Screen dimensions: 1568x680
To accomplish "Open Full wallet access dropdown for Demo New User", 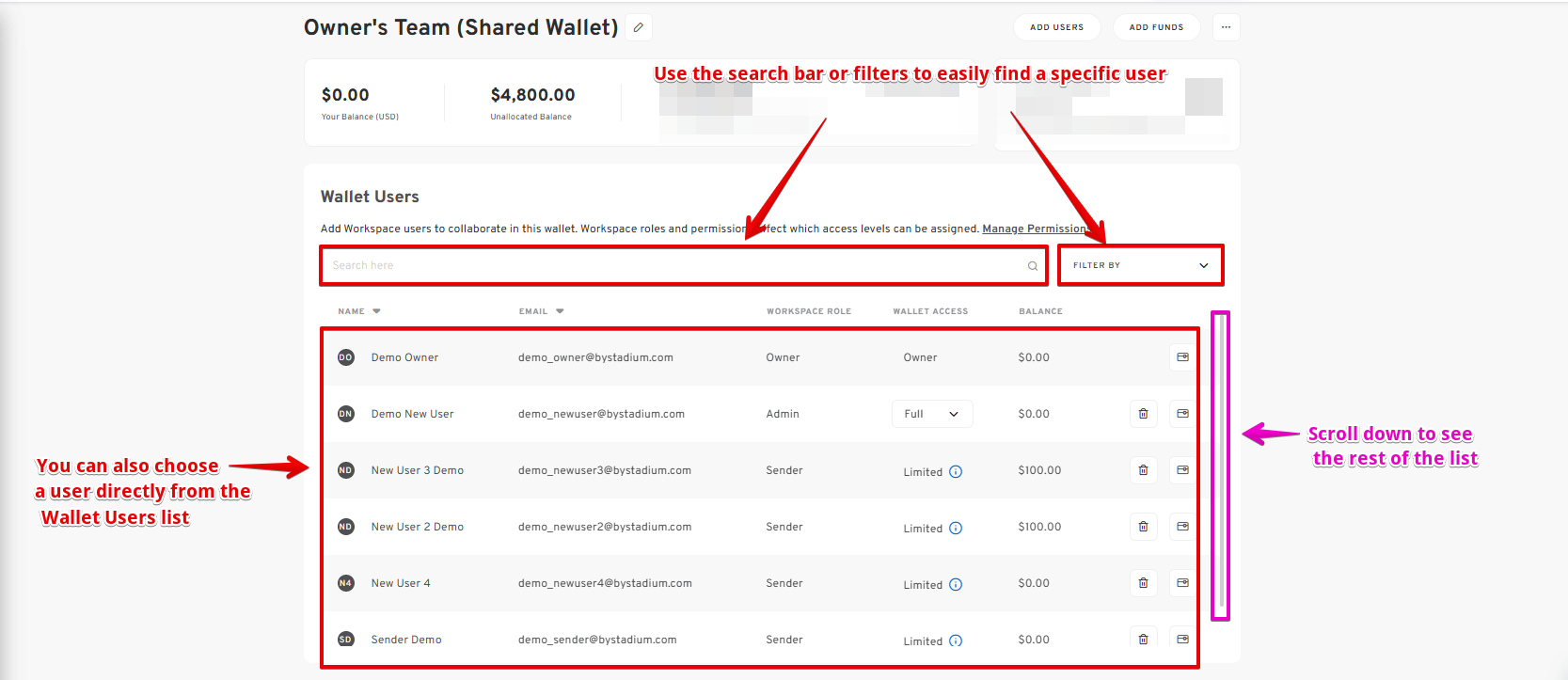I will [931, 414].
